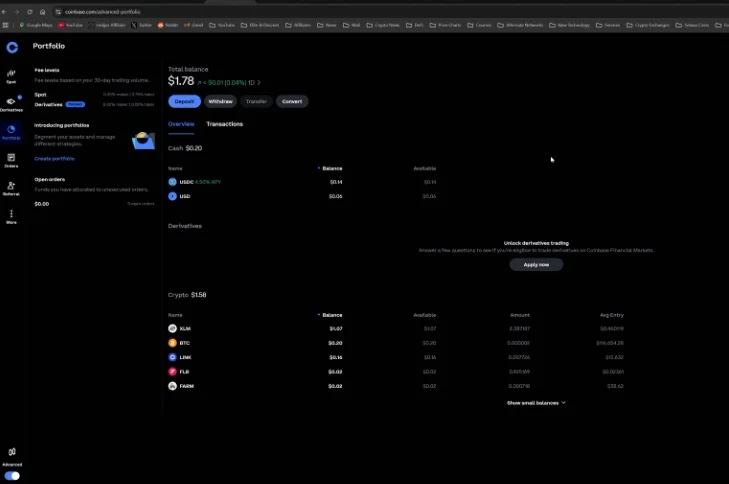Screen dimensions: 729x484
Task: Click the XLM coin icon
Action: point(172,328)
